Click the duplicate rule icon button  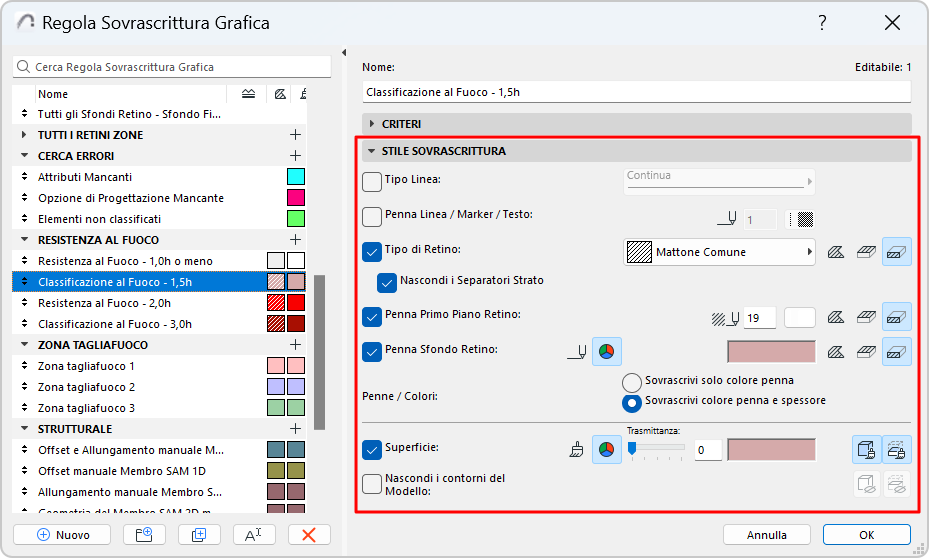coord(199,534)
